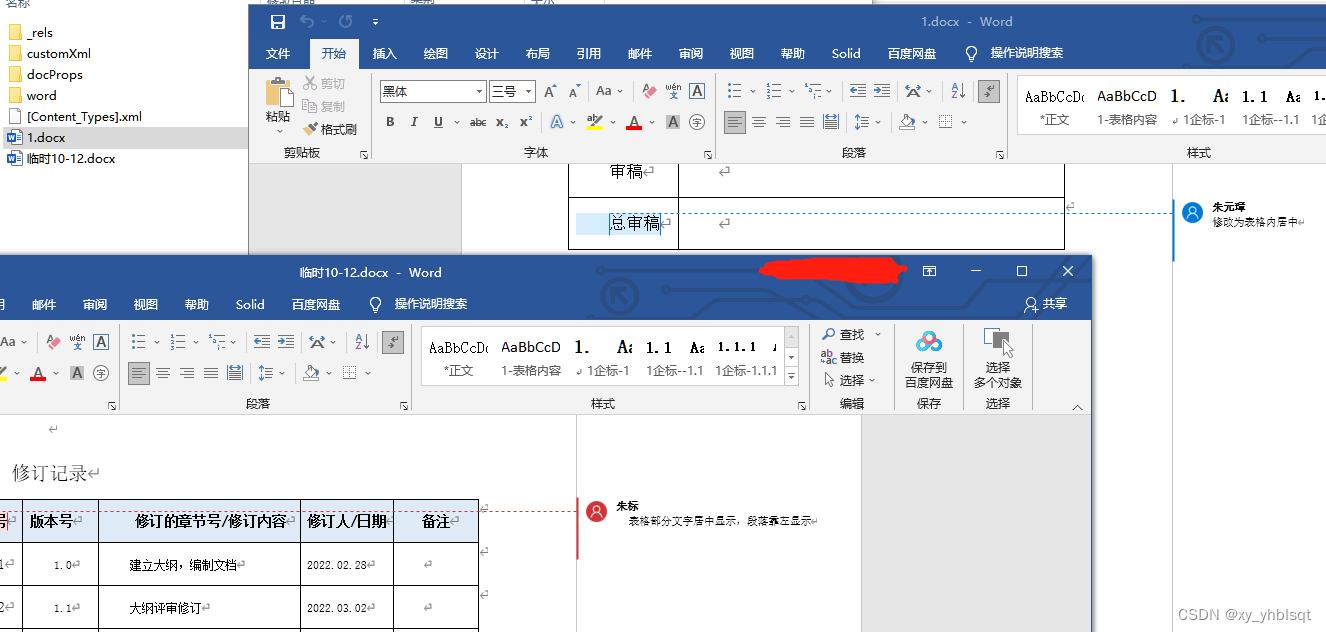The width and height of the screenshot is (1326, 632).
Task: Switch to 插入 tab in 1.docx
Action: 385,54
